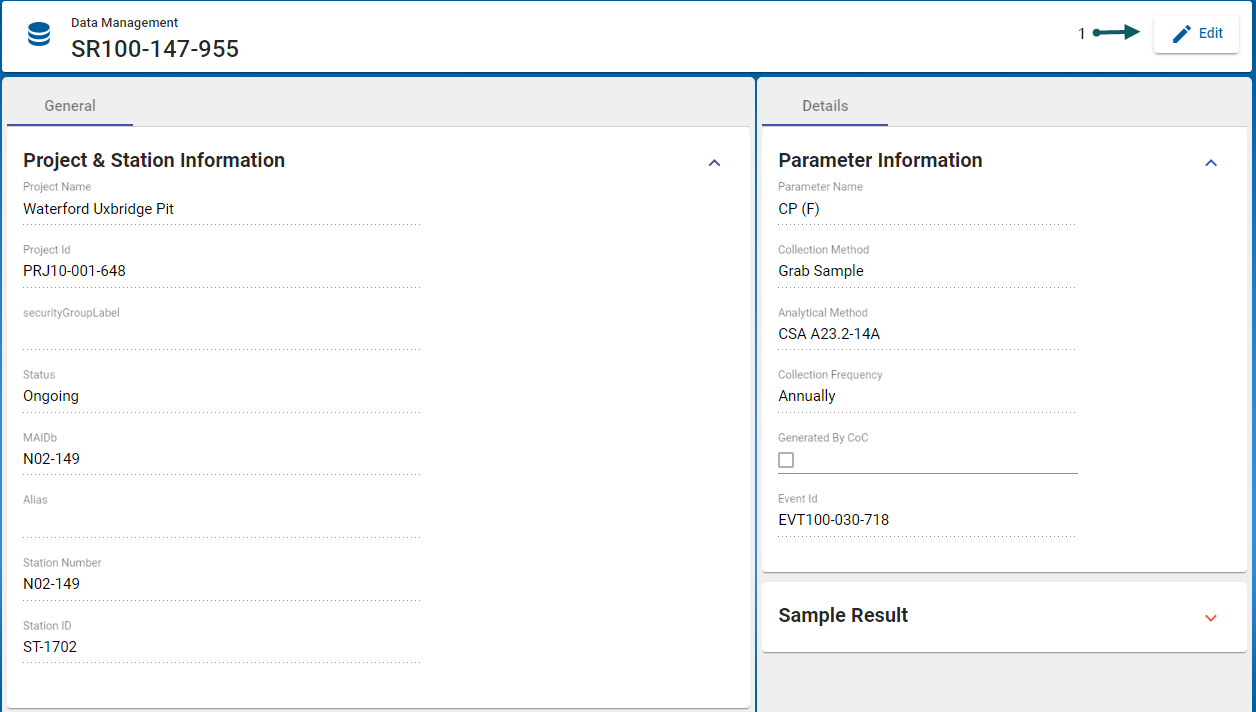Toggle the Generated By CoC checkbox

click(x=786, y=460)
